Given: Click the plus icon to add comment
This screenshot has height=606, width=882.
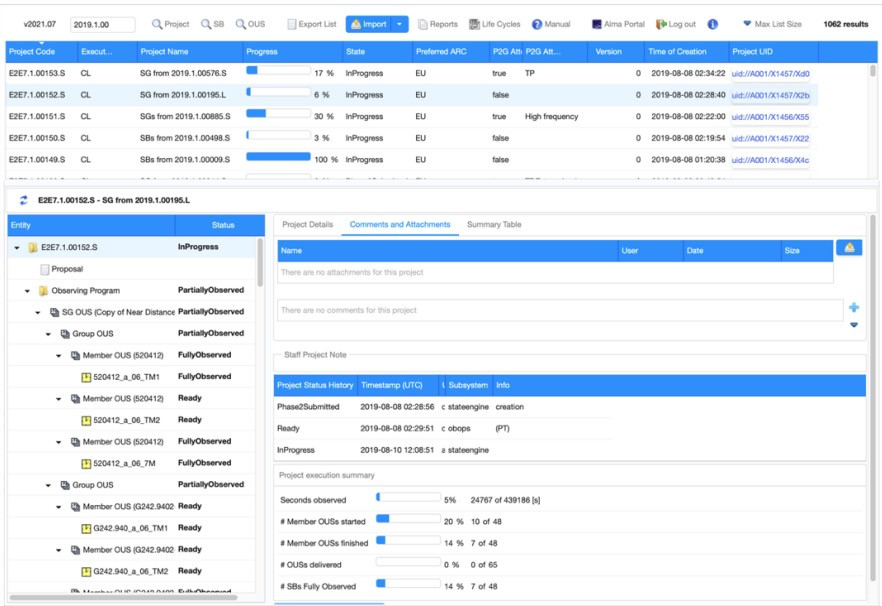Looking at the screenshot, I should pyautogui.click(x=854, y=307).
